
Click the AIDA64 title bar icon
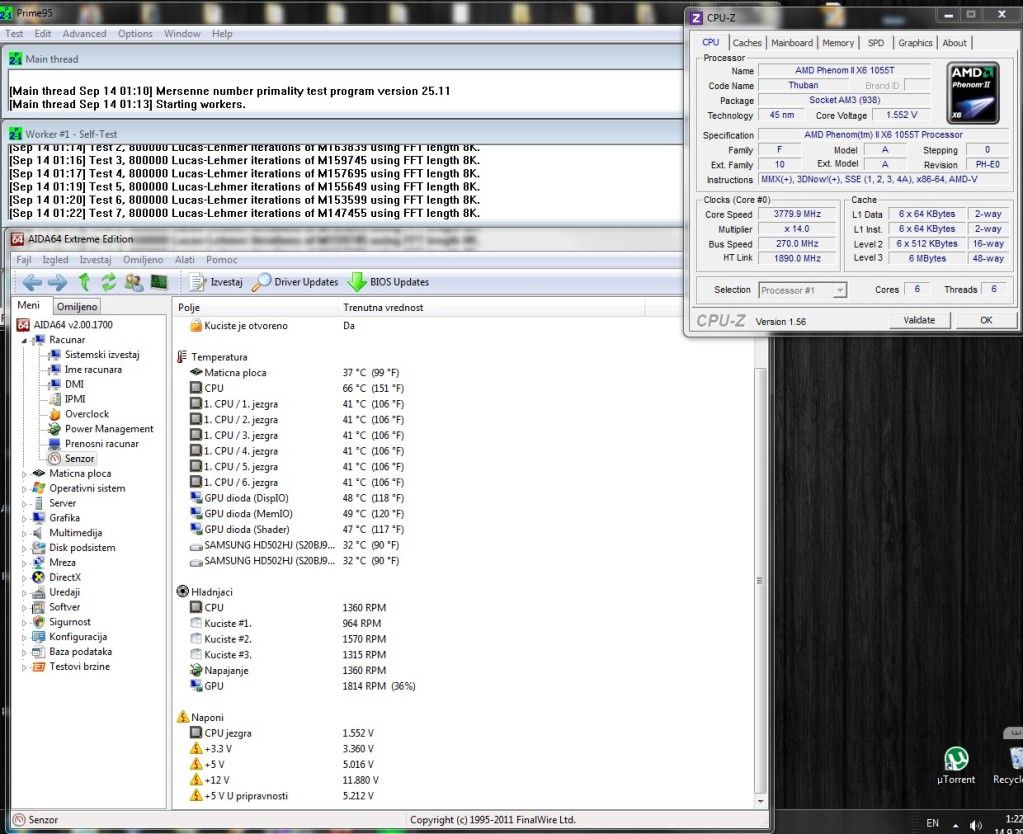(18, 239)
